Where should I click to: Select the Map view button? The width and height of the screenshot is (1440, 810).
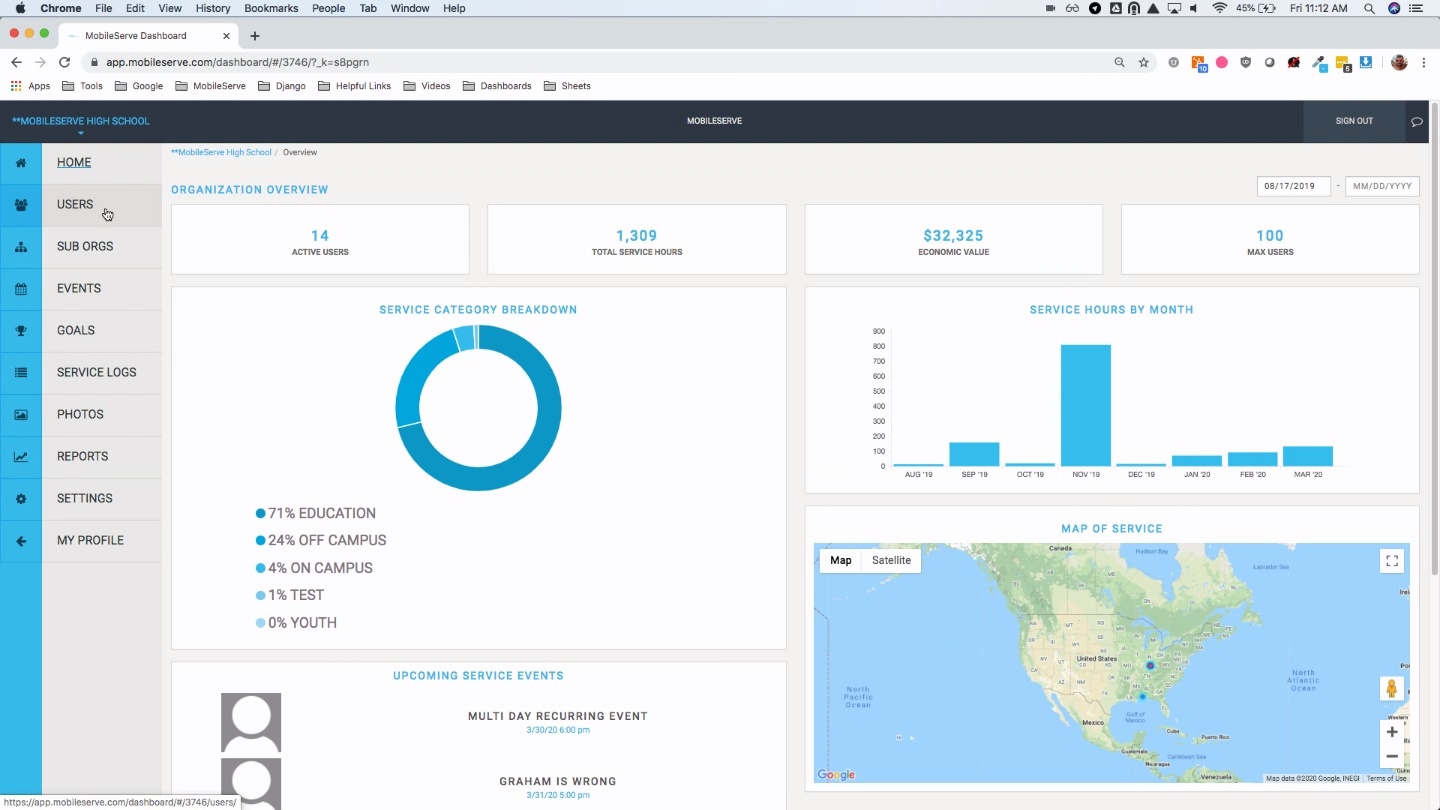[x=840, y=561]
